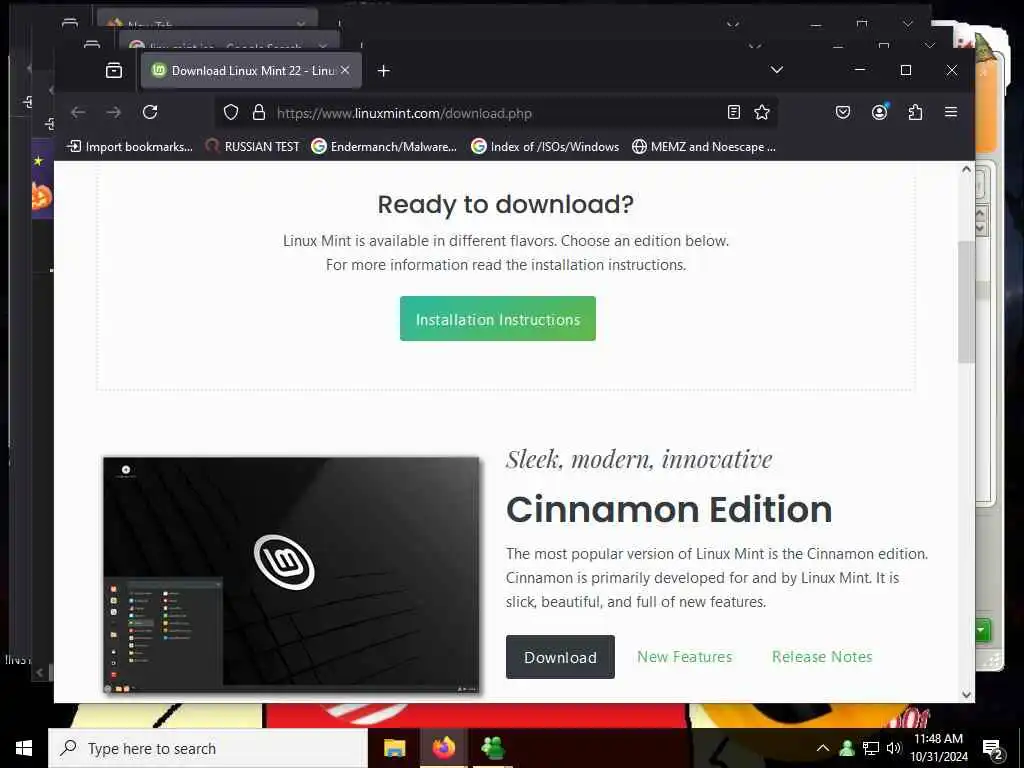Click the green people app taskbar icon

point(492,748)
